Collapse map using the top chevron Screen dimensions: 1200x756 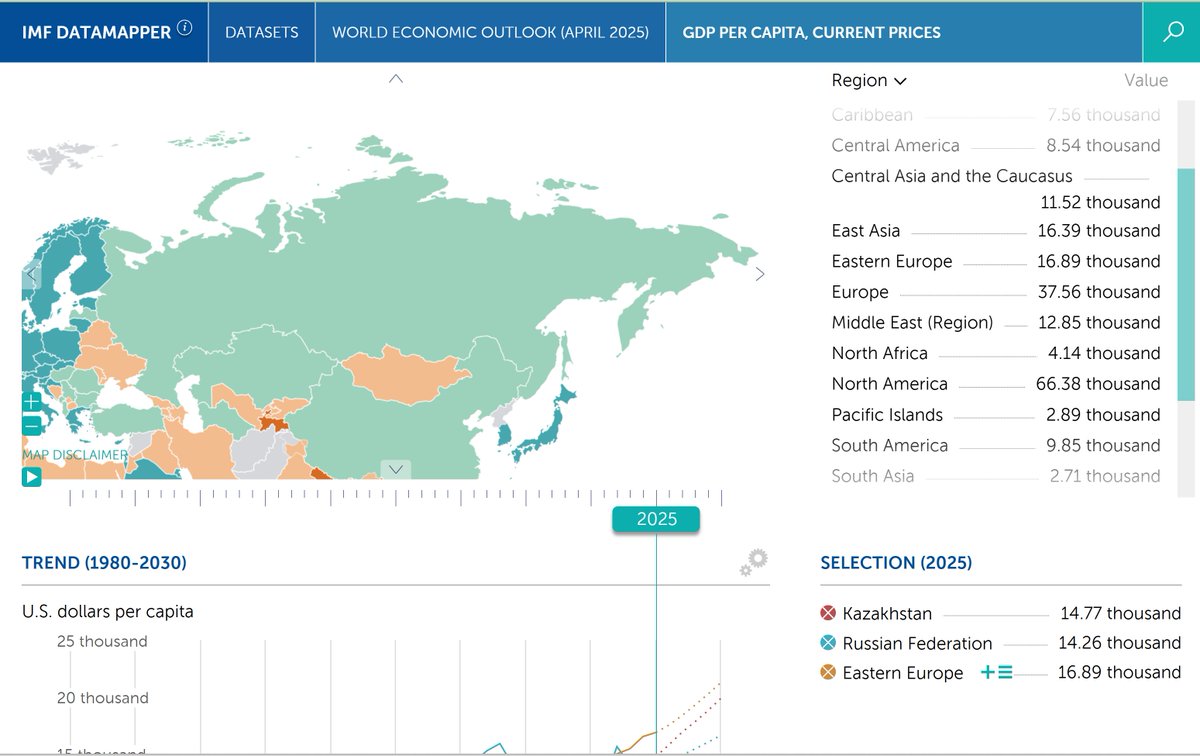click(396, 78)
